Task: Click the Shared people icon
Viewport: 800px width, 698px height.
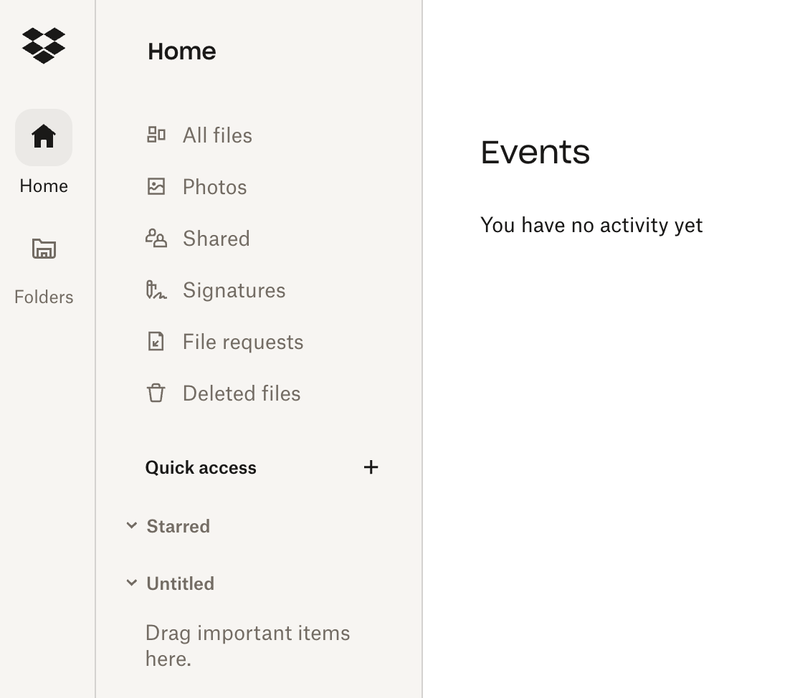Action: (156, 238)
